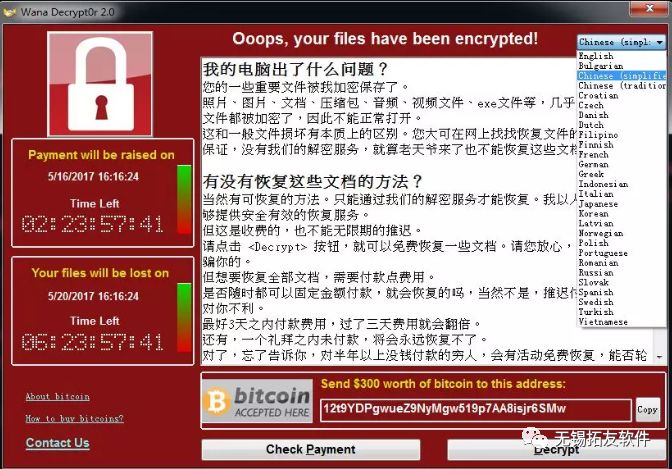Click the payment raise countdown progress bar
This screenshot has width=672, height=469.
point(184,199)
